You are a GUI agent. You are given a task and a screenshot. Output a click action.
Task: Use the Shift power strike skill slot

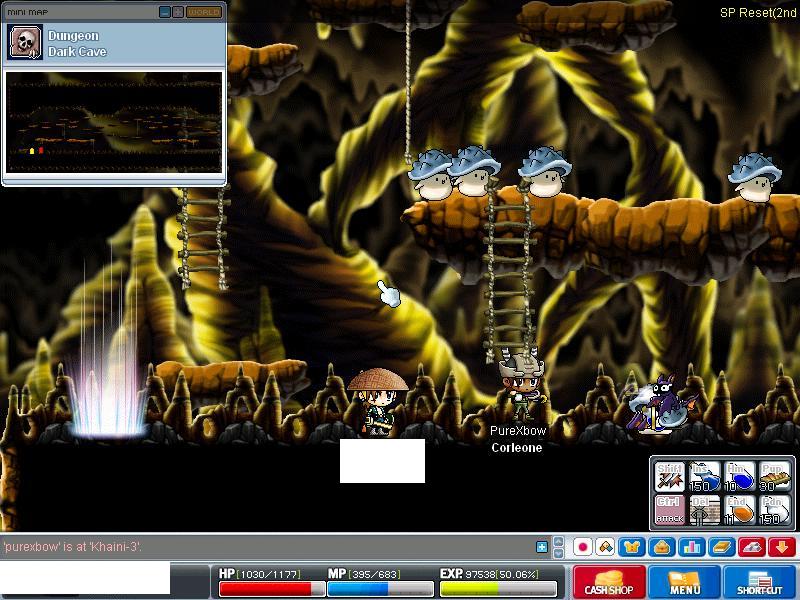click(669, 477)
